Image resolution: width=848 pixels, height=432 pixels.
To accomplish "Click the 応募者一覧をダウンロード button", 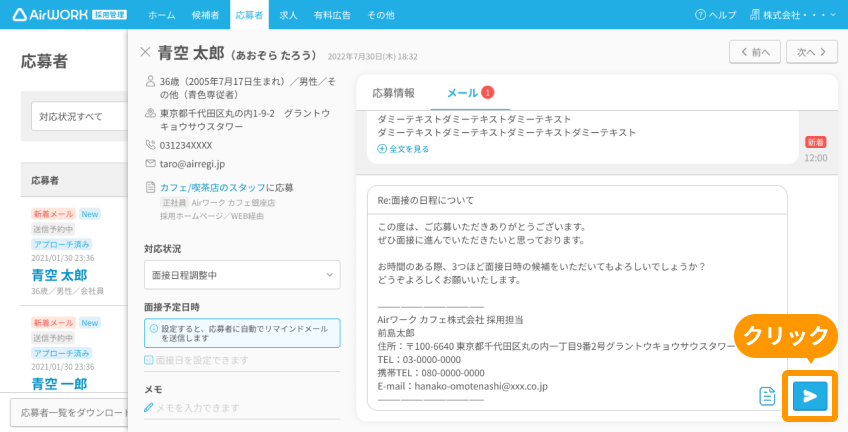I will tap(69, 413).
